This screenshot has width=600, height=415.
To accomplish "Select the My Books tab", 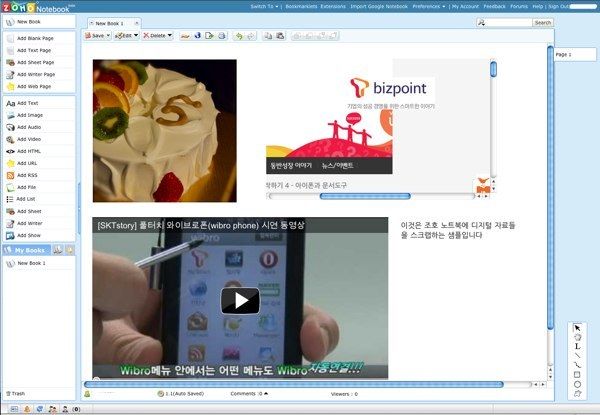I will (x=26, y=250).
